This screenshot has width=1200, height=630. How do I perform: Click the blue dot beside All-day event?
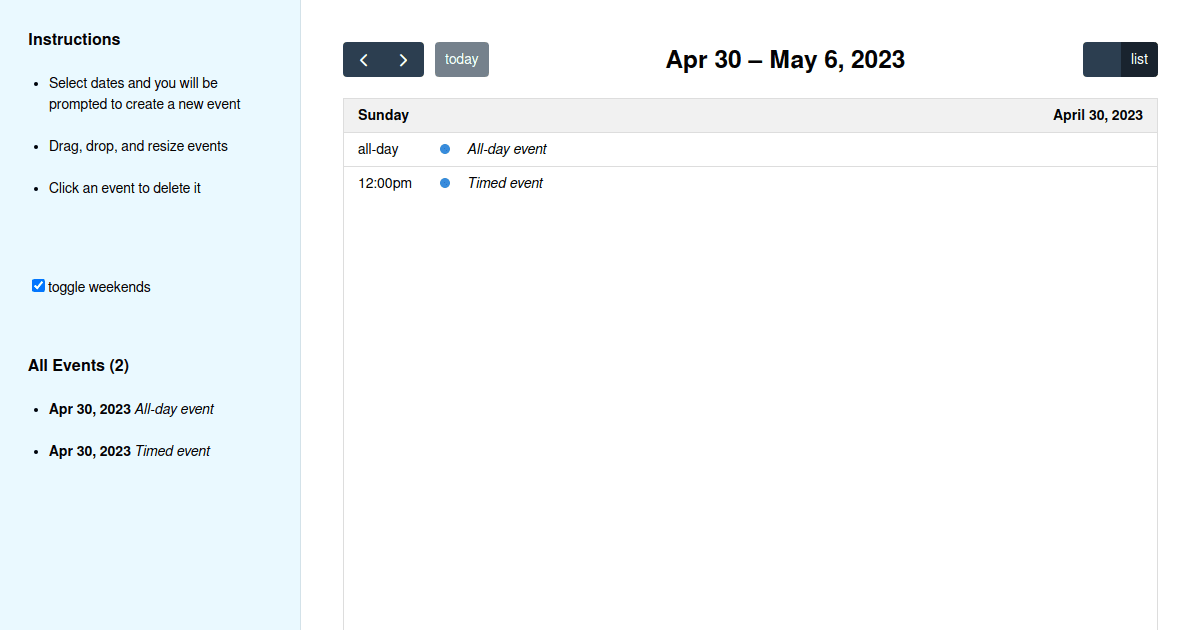coord(445,149)
